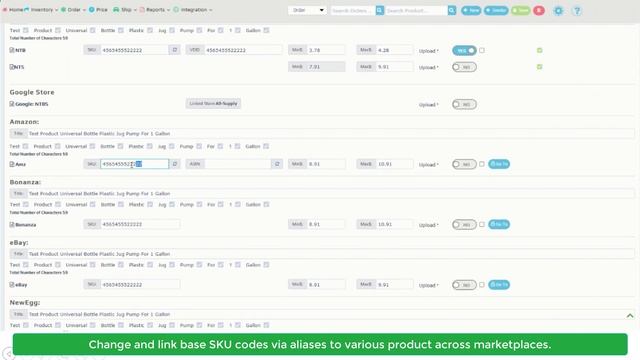The image size is (640, 360).
Task: Click the Search Product input field
Action: pos(416,10)
